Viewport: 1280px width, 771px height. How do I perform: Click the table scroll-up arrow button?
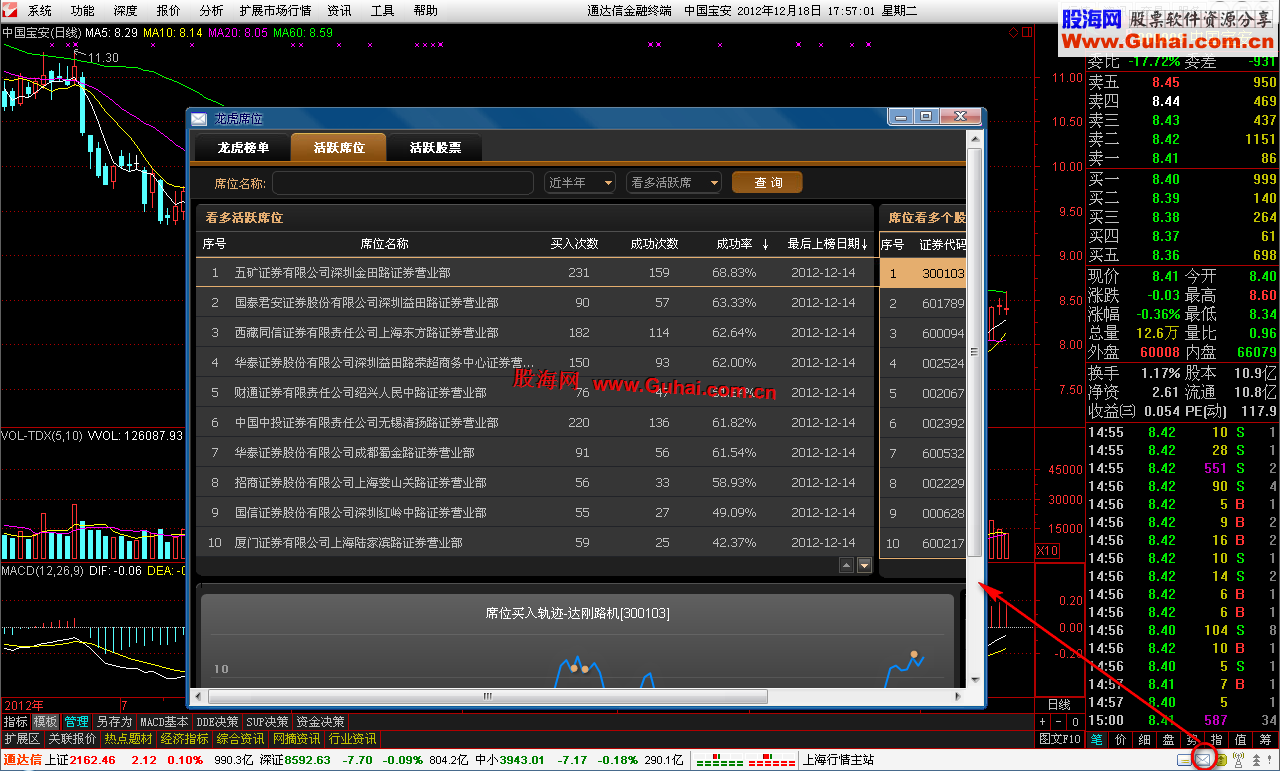[x=846, y=565]
